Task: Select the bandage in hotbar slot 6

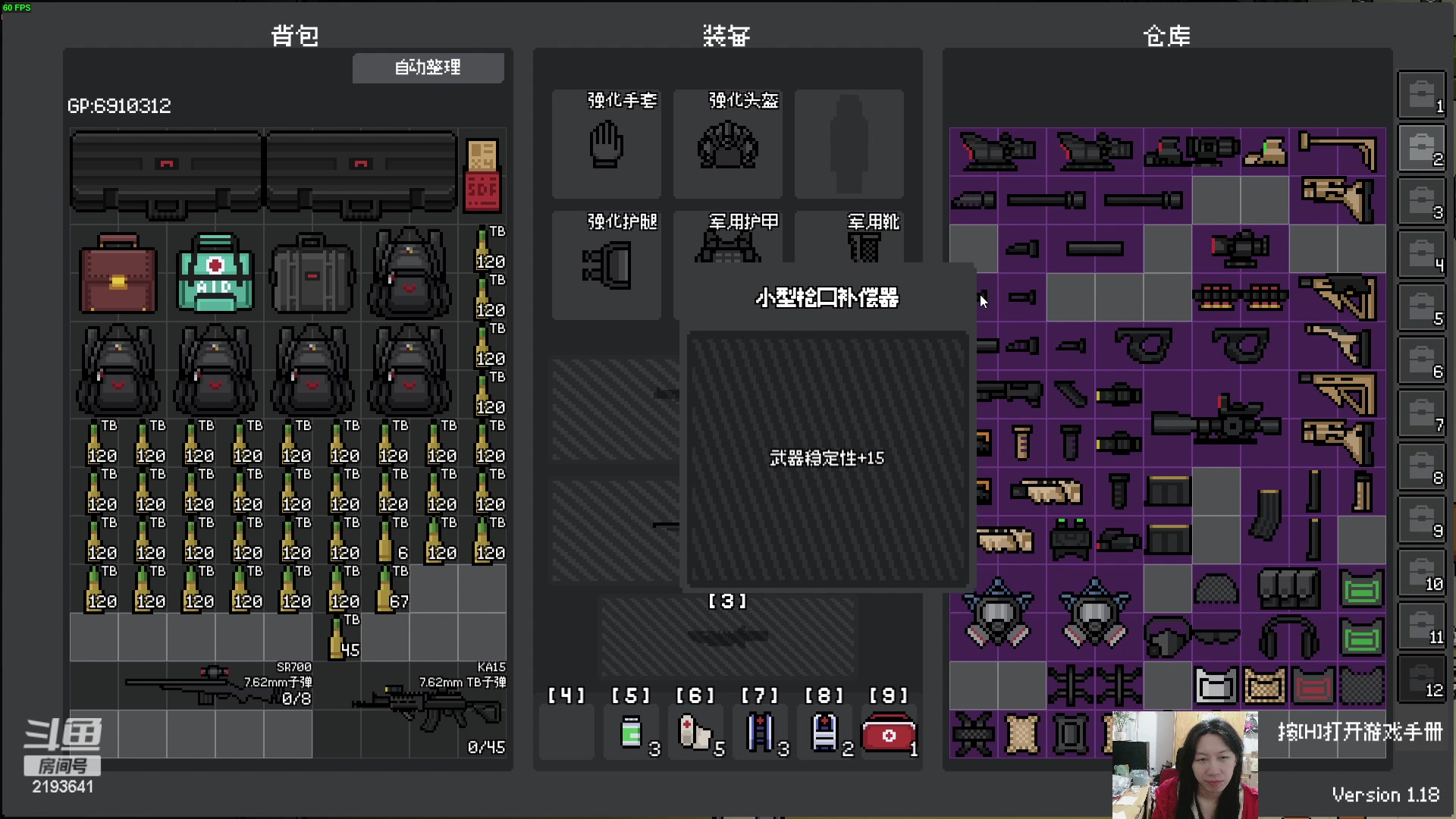Action: click(695, 732)
